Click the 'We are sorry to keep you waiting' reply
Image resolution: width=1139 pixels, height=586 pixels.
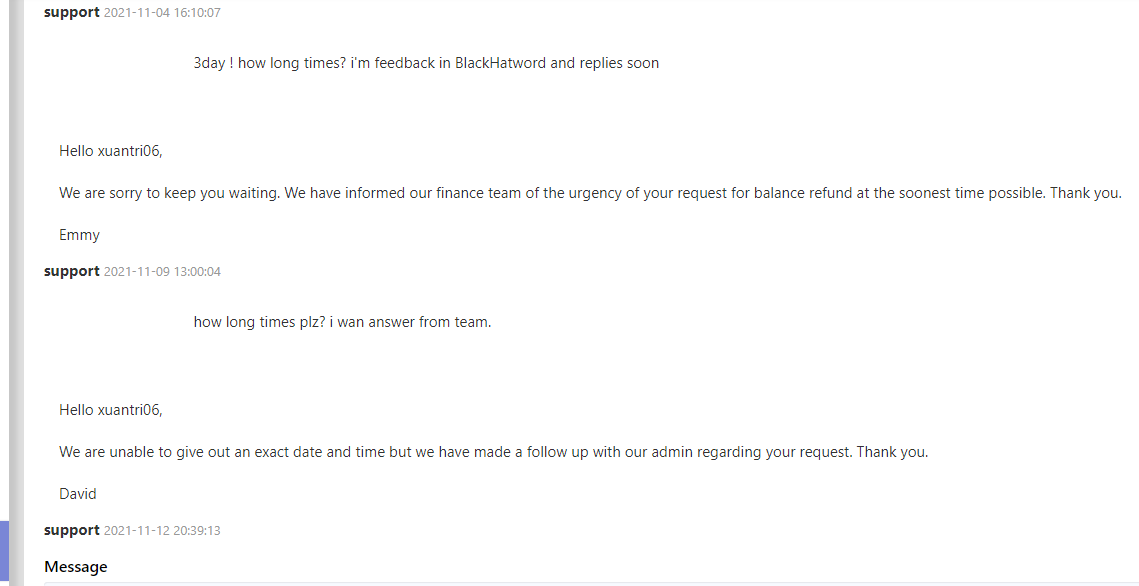(591, 193)
